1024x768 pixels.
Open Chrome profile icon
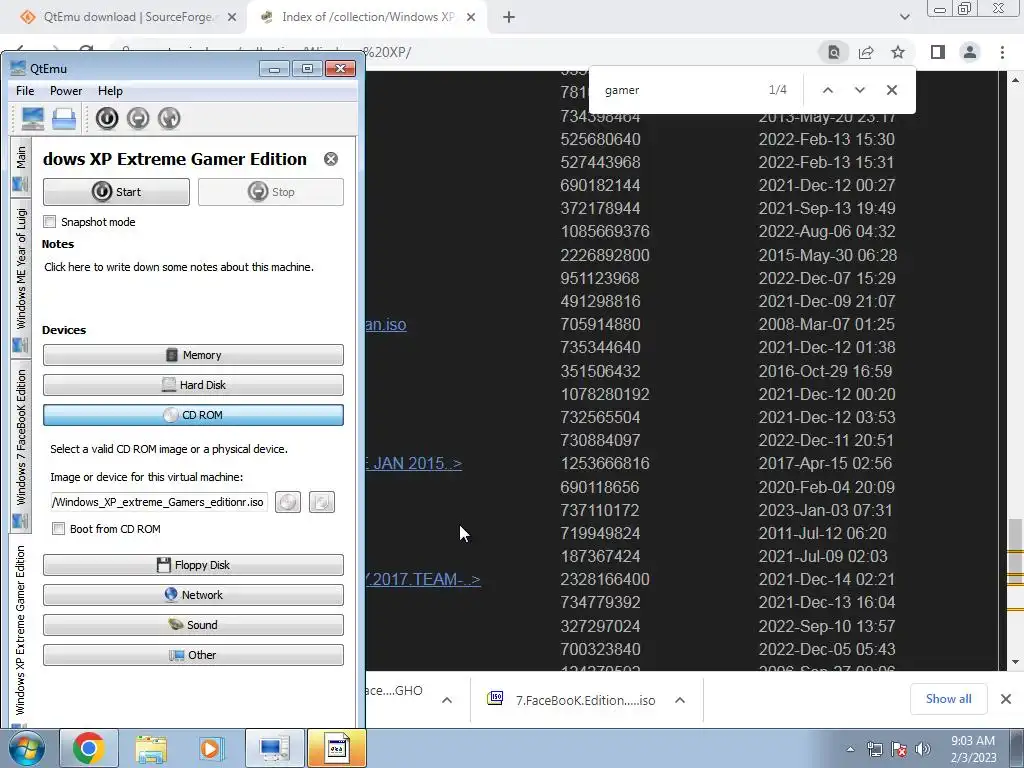(970, 52)
